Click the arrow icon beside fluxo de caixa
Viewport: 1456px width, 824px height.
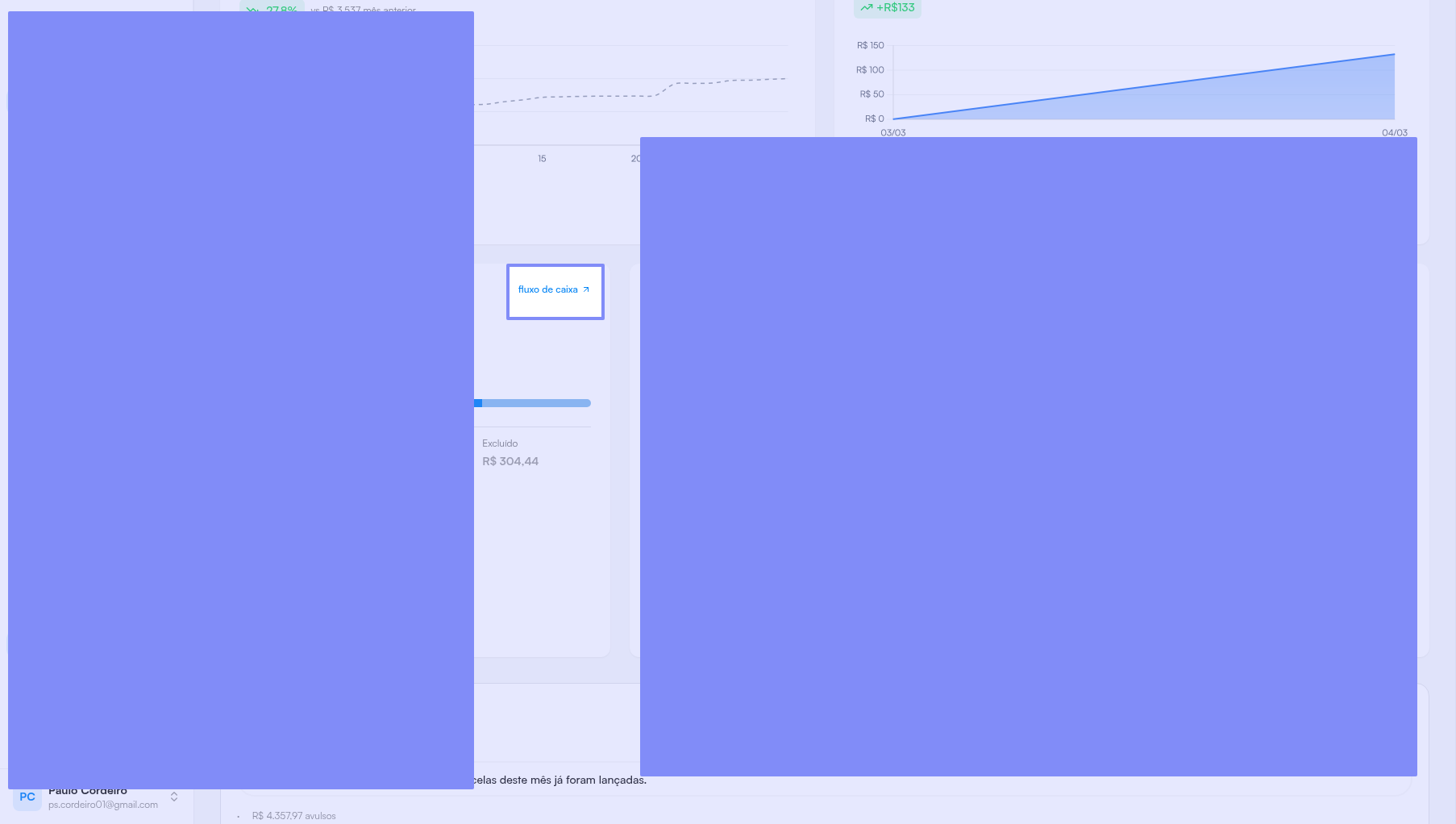coord(586,290)
